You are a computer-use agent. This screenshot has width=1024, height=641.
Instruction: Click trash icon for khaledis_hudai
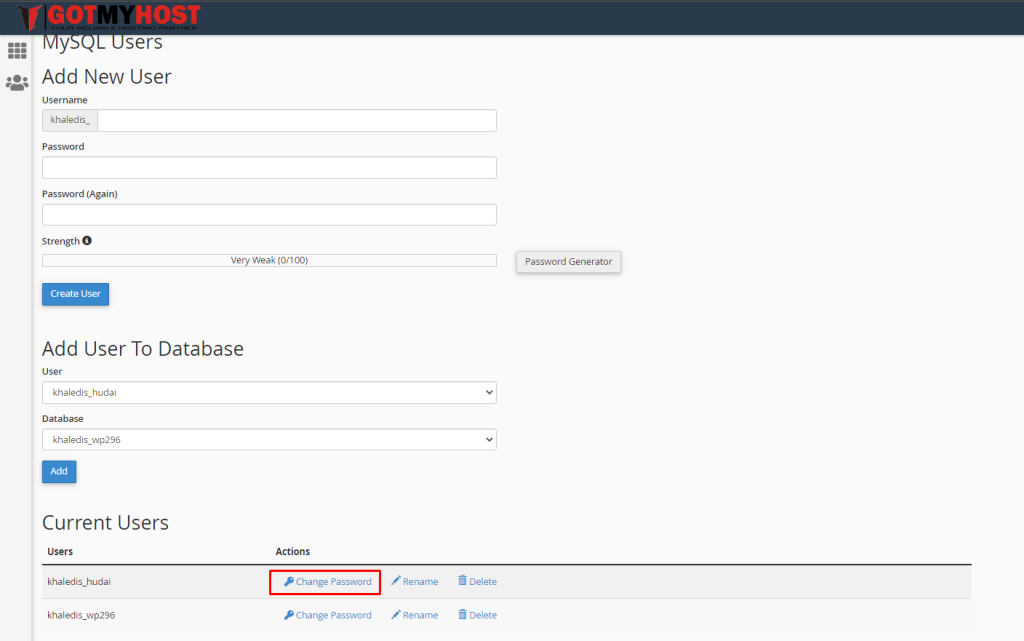click(462, 581)
